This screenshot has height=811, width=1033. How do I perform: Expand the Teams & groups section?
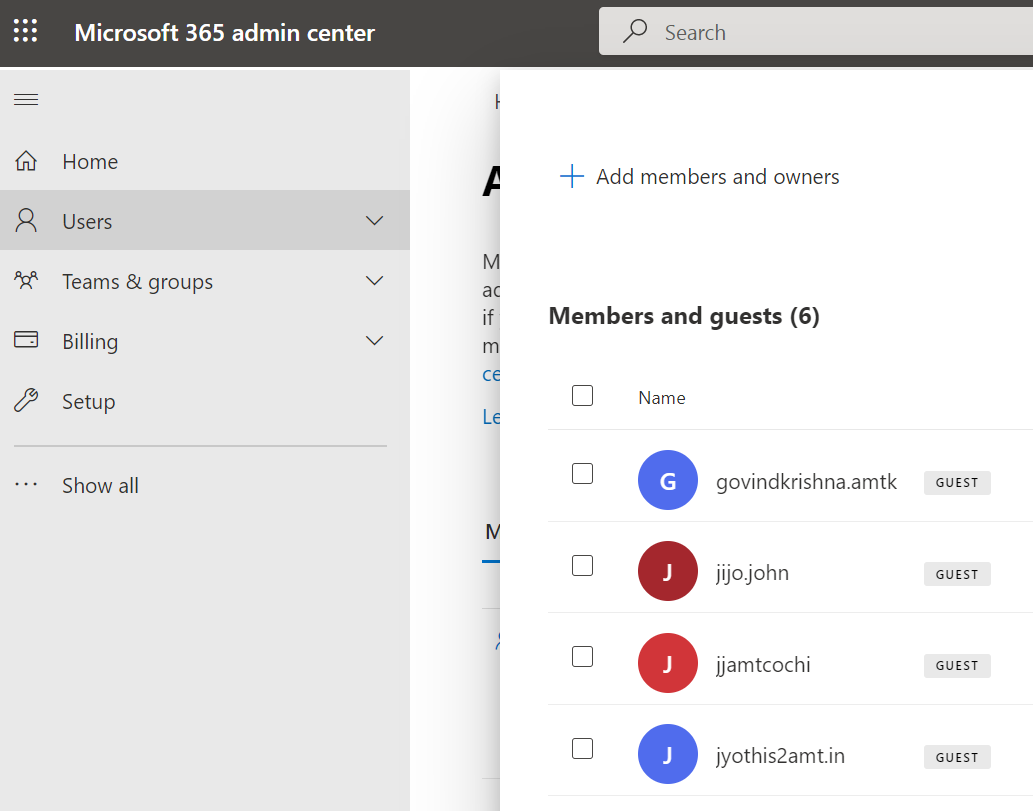(374, 280)
